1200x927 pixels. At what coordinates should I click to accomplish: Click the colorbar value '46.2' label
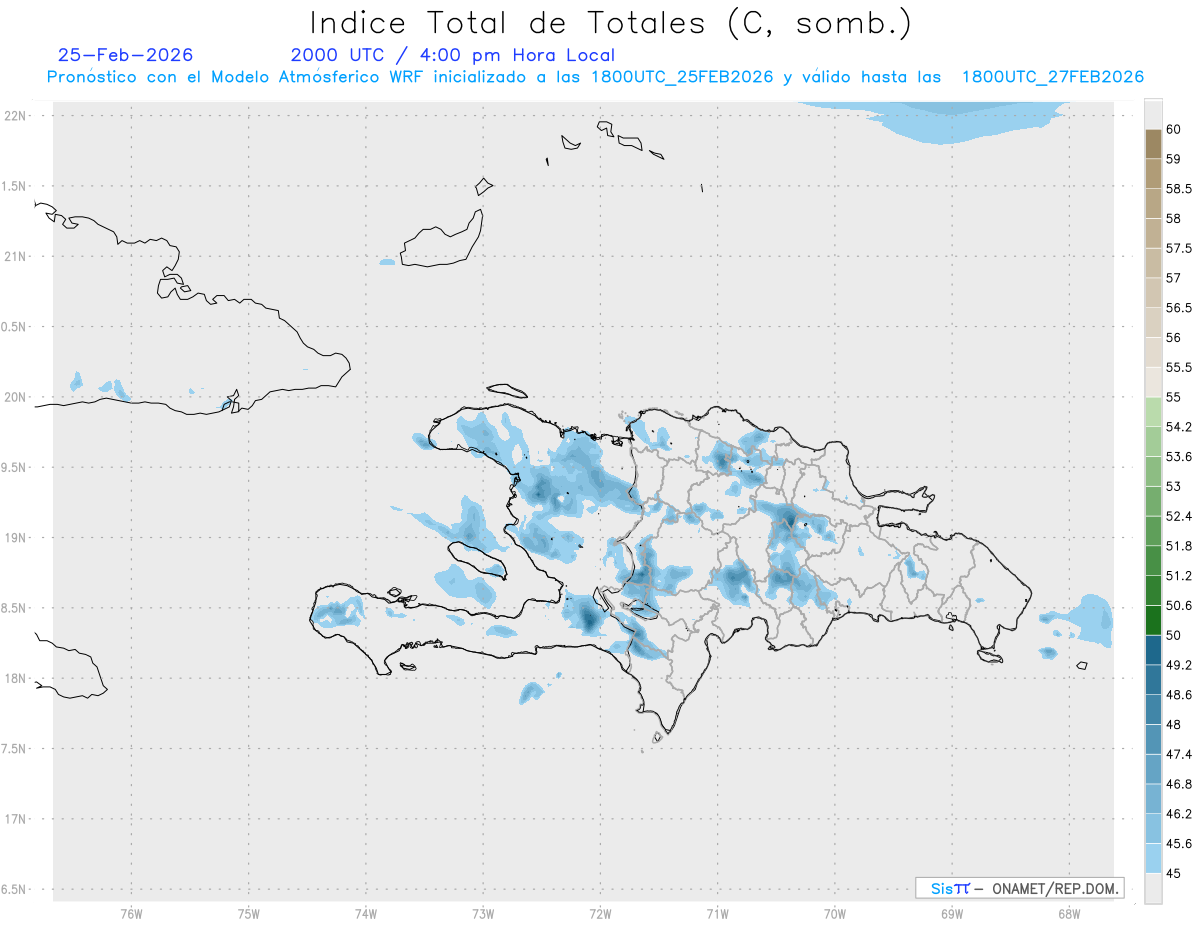[1179, 814]
